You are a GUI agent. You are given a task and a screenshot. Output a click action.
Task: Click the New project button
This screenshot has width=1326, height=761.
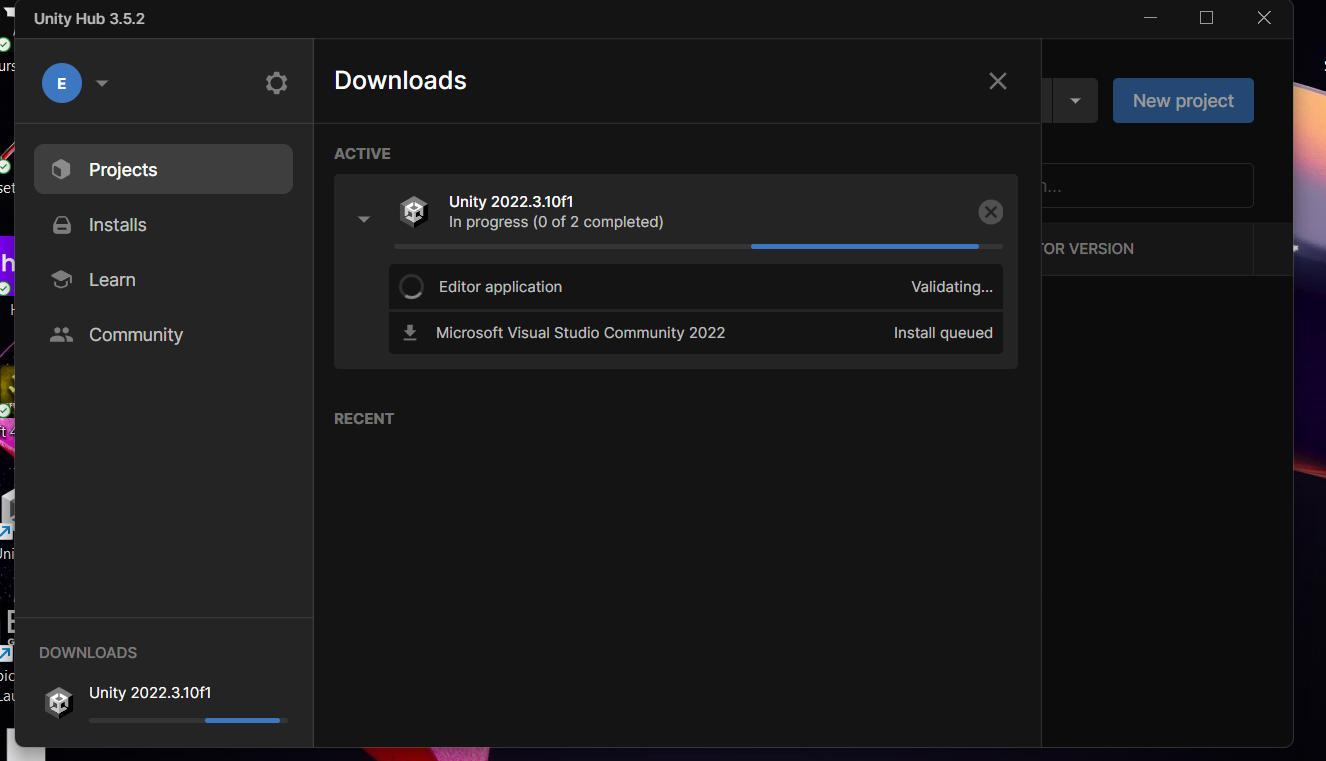(x=1183, y=101)
